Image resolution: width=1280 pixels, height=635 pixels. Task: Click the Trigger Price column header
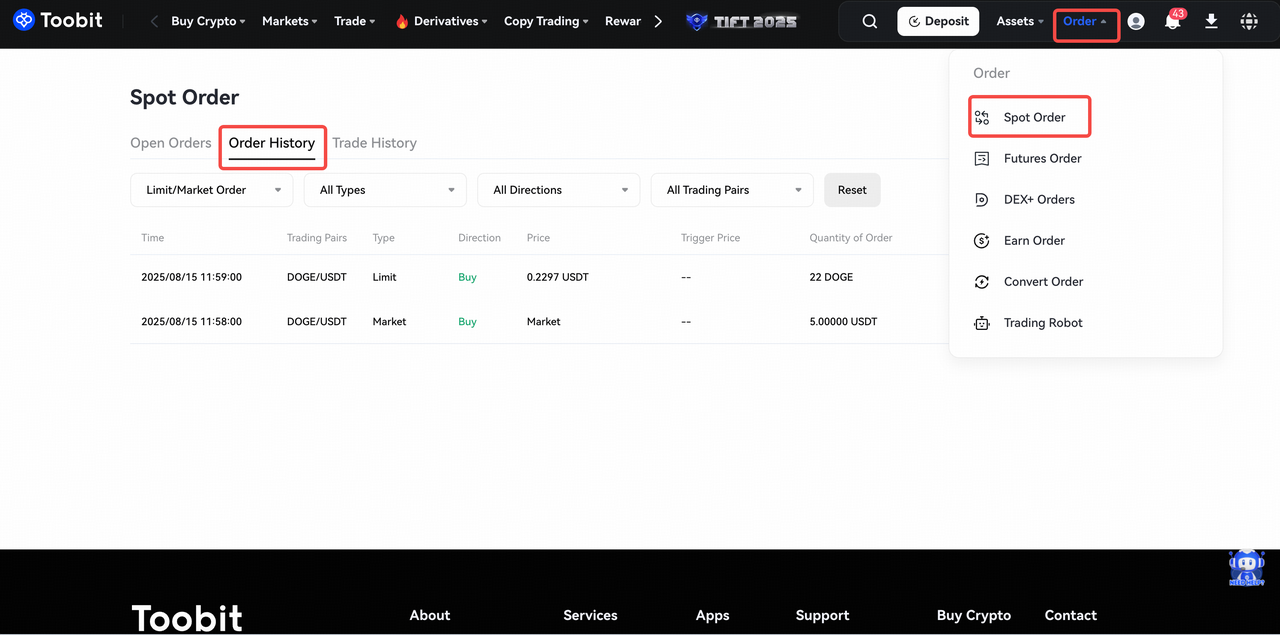(711, 238)
